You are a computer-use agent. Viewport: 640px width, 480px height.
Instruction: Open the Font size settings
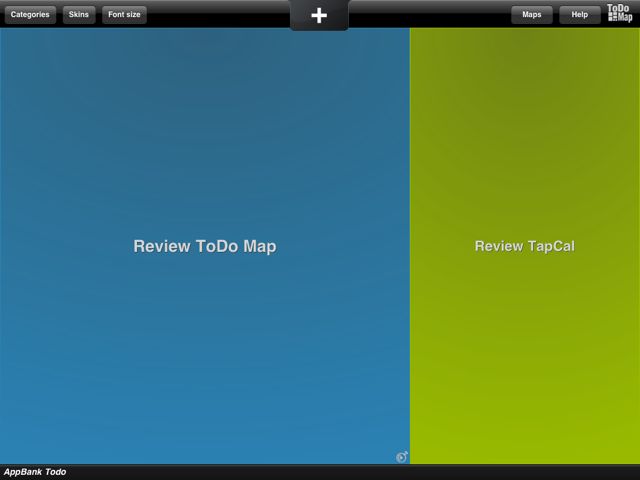124,15
